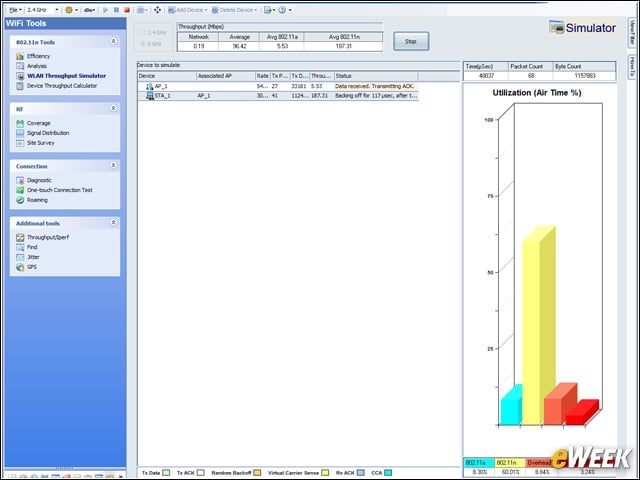Open the Add Device menu
Viewport: 640px width, 480px height.
187,10
